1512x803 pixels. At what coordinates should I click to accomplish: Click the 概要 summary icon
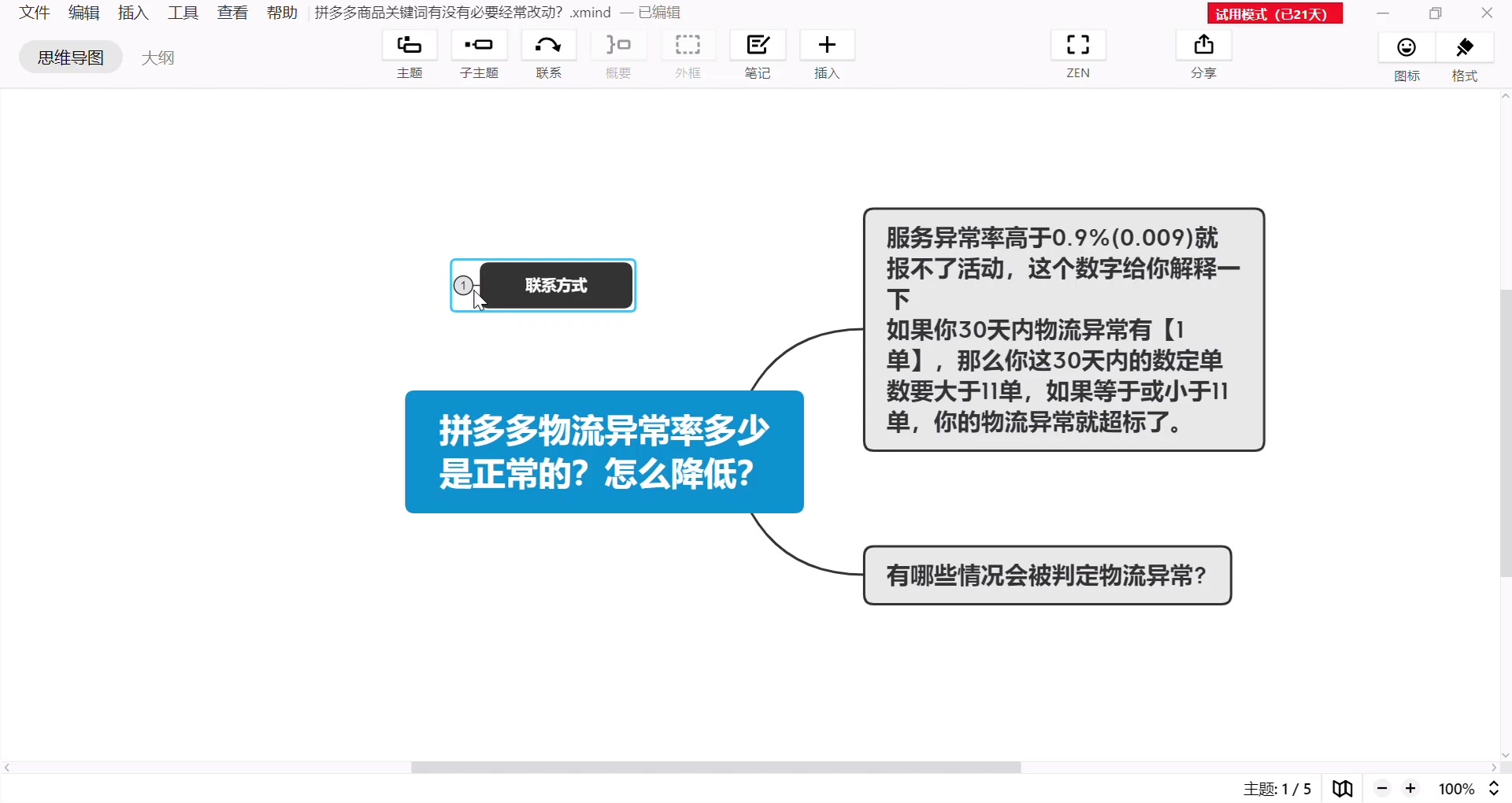[618, 46]
